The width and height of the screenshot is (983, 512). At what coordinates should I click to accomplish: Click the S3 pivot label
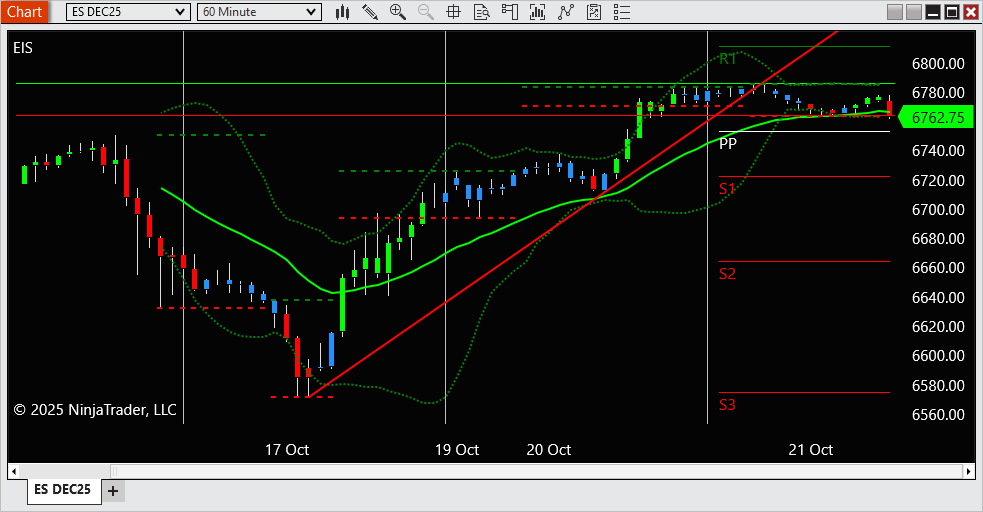click(x=727, y=405)
